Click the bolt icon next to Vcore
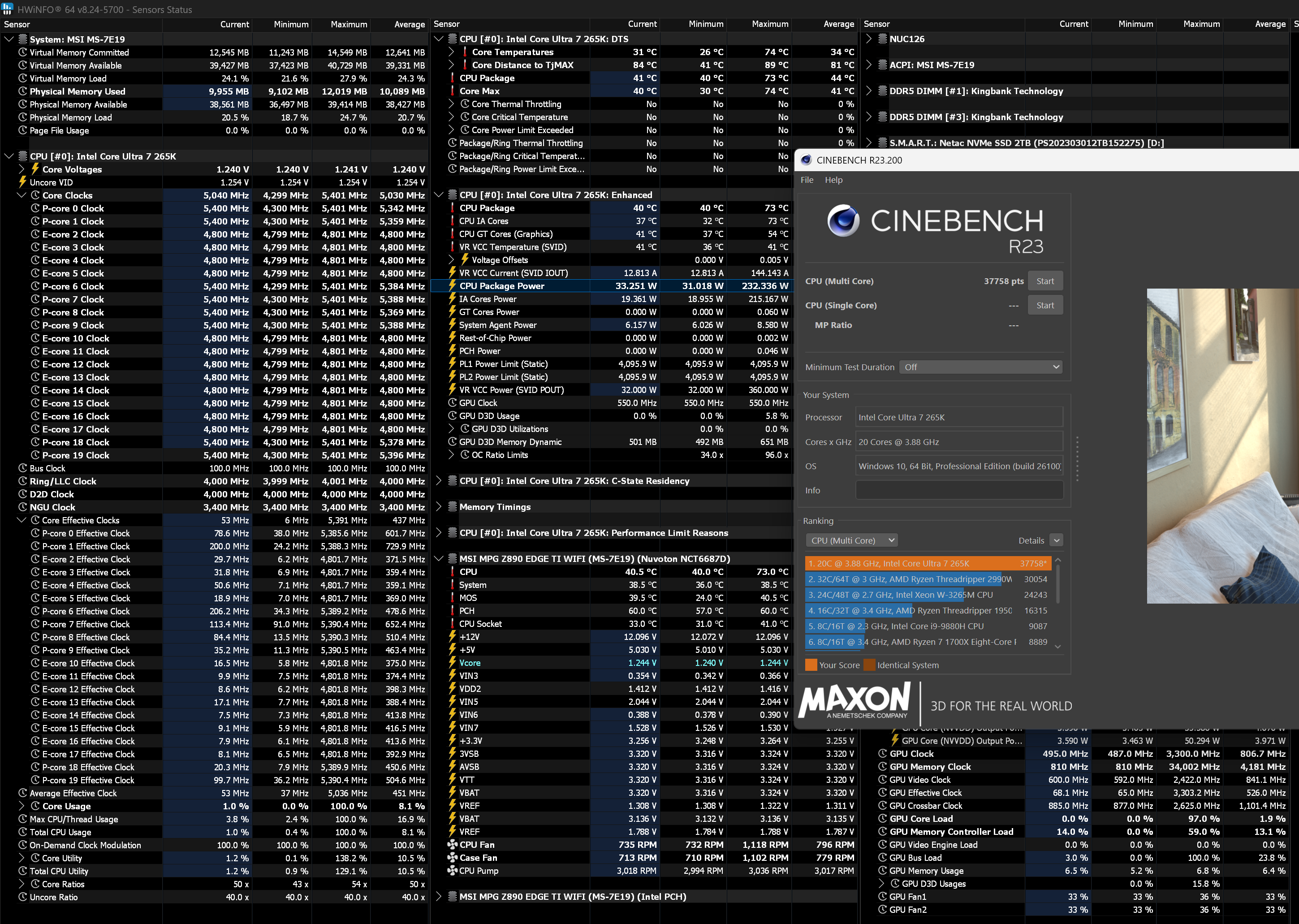1299x924 pixels. (x=453, y=663)
